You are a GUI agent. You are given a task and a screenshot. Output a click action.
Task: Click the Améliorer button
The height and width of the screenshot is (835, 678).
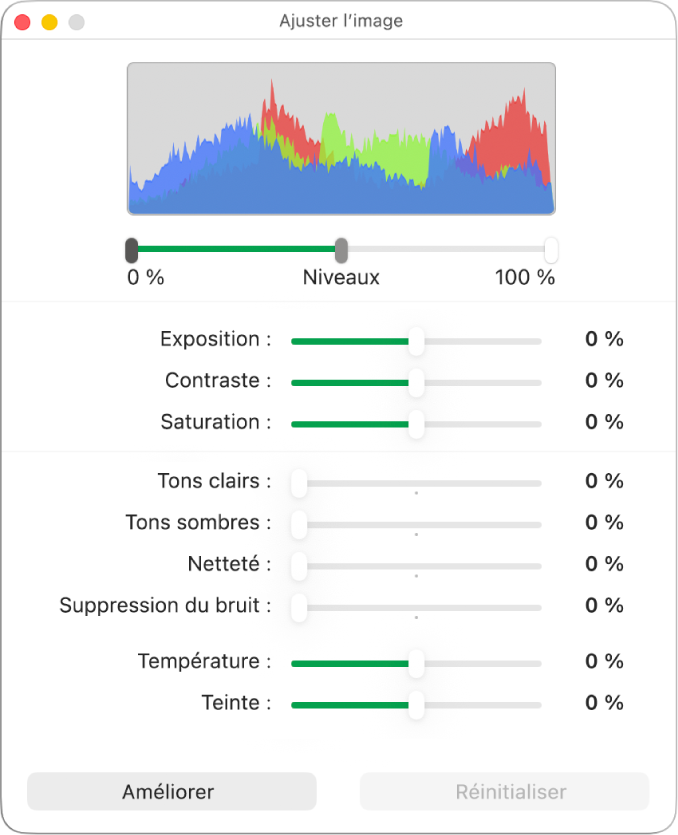171,791
